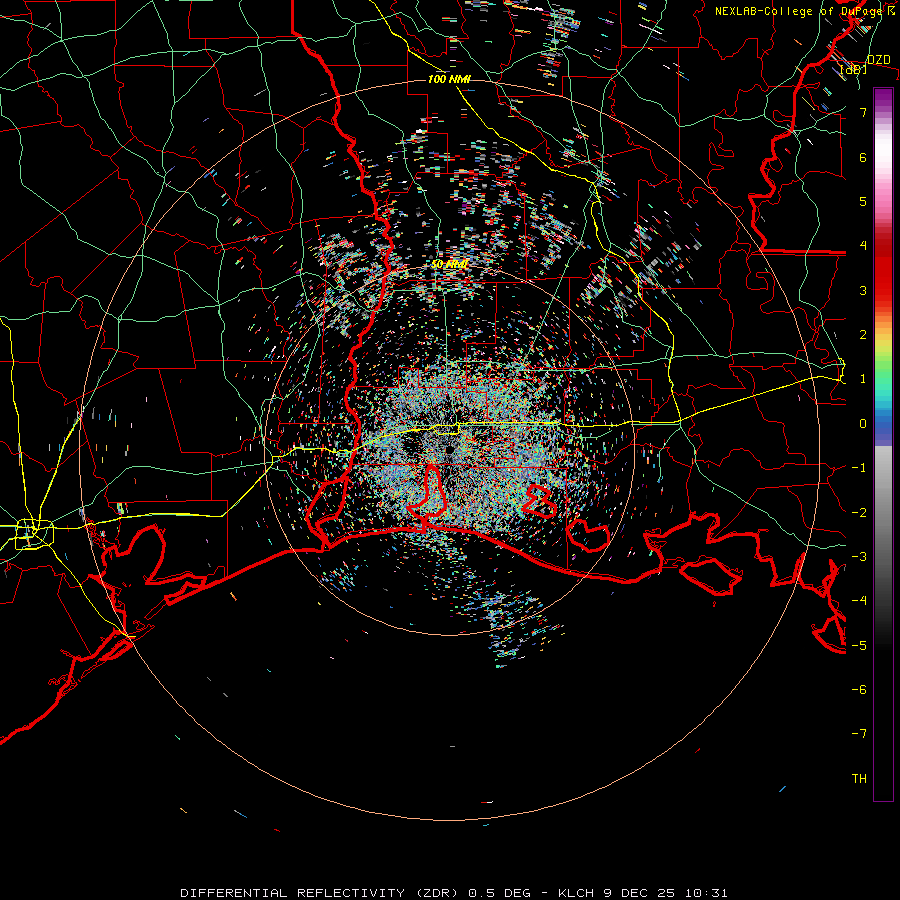The image size is (900, 900).
Task: Click the colorbar tick label -4
Action: coord(859,601)
